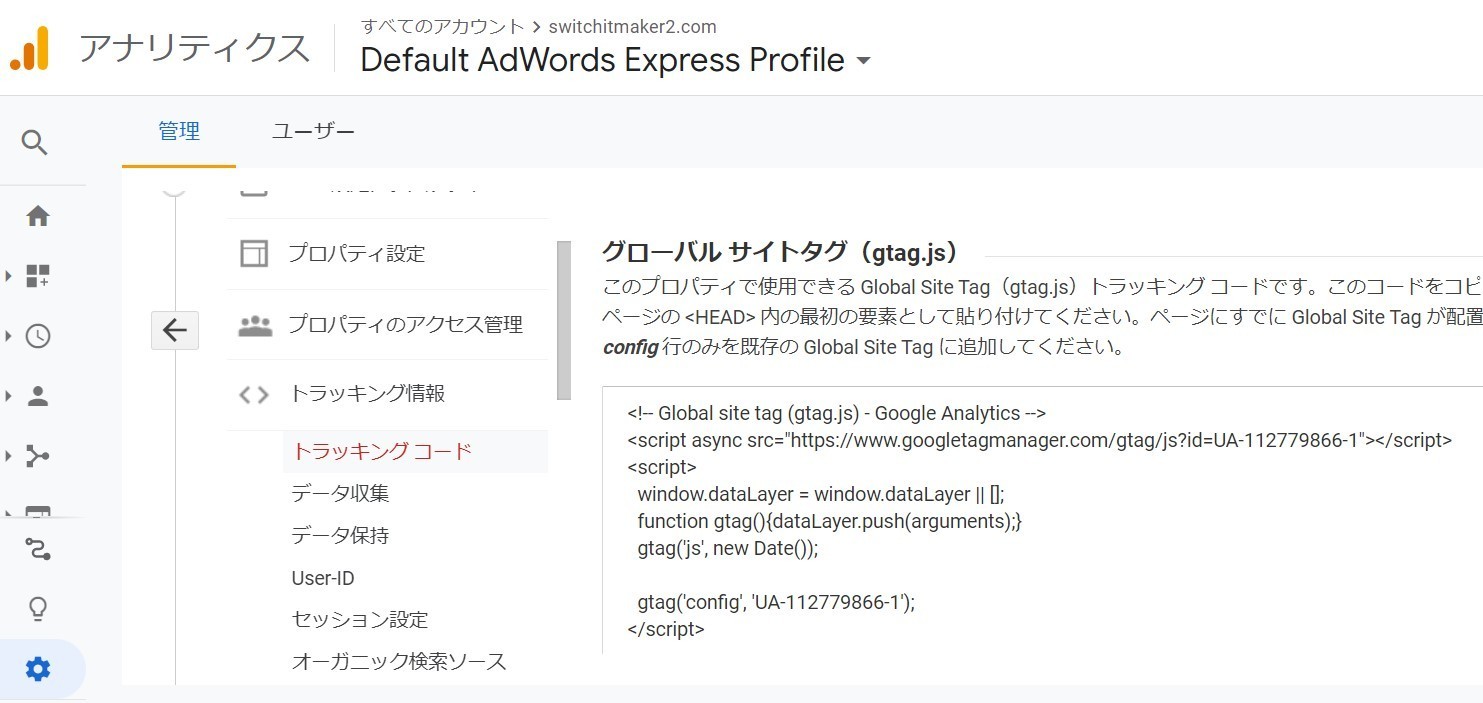Click the Google Analytics logo
Viewport: 1483px width, 703px height.
click(x=29, y=47)
